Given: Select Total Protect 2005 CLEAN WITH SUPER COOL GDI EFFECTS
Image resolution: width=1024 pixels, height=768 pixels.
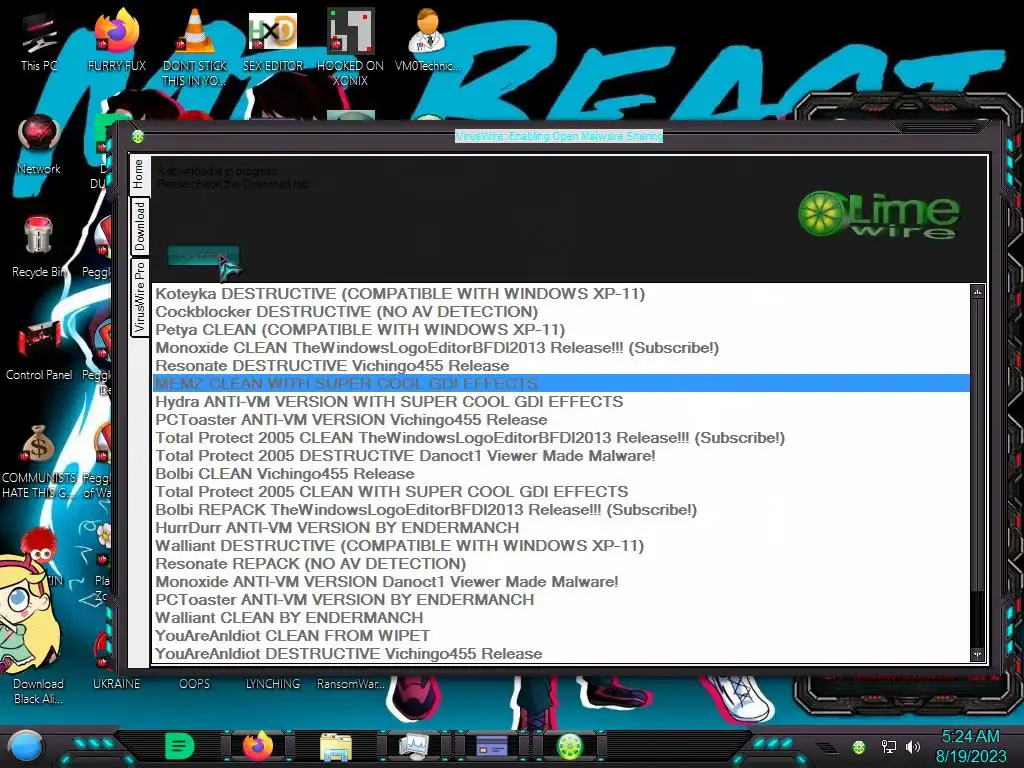Looking at the screenshot, I should pyautogui.click(x=561, y=492).
